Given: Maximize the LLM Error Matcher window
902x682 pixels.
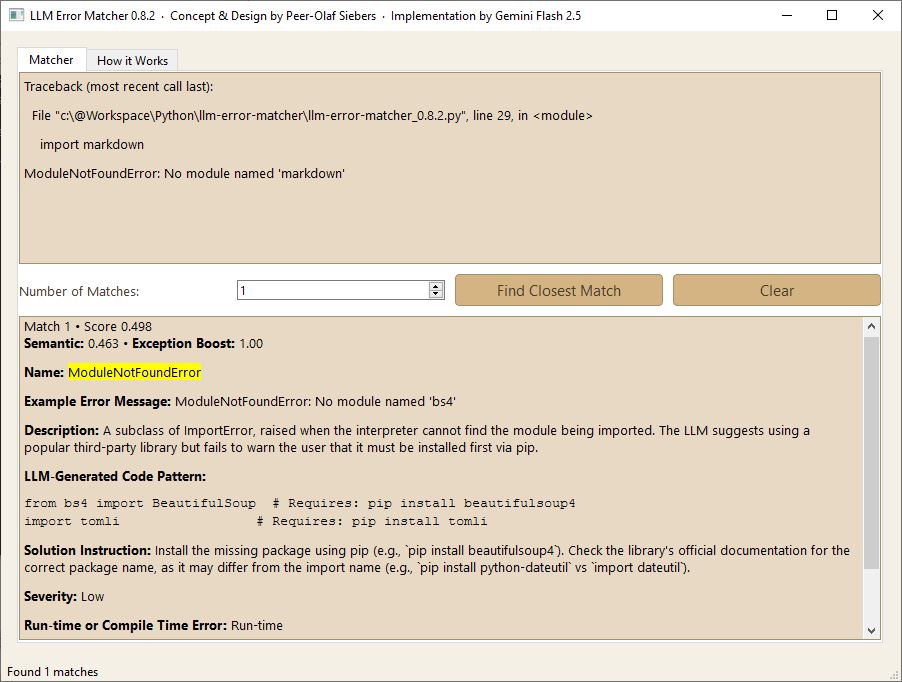Looking at the screenshot, I should pyautogui.click(x=832, y=16).
